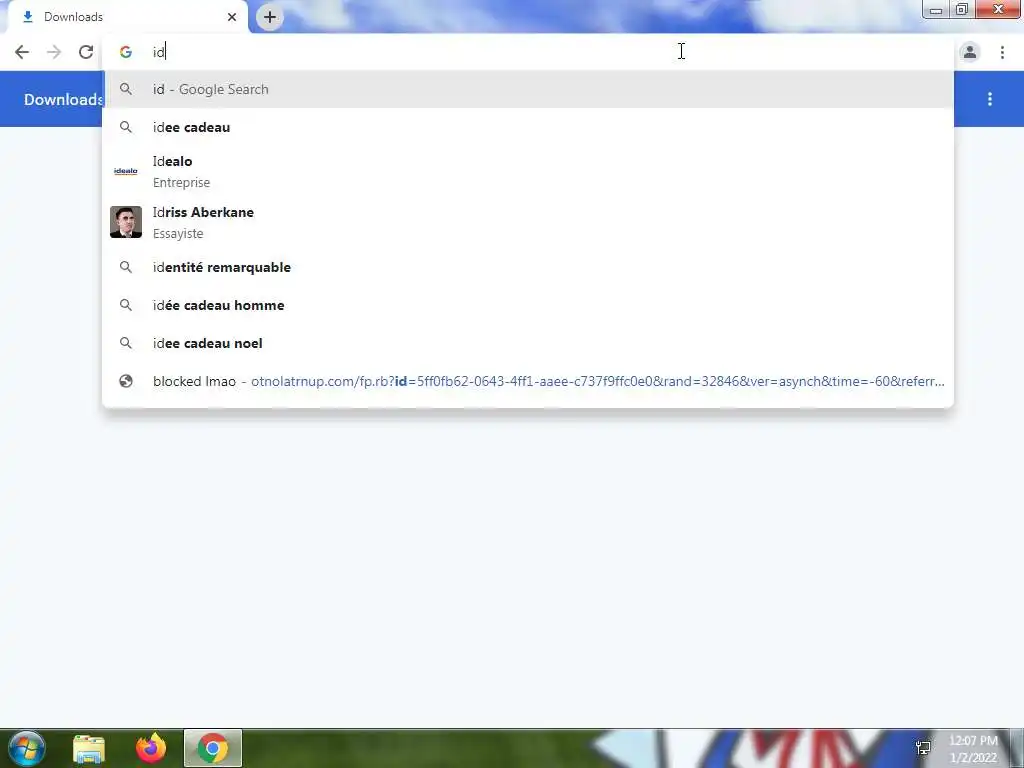Click the Google logo in the address bar

tap(125, 52)
